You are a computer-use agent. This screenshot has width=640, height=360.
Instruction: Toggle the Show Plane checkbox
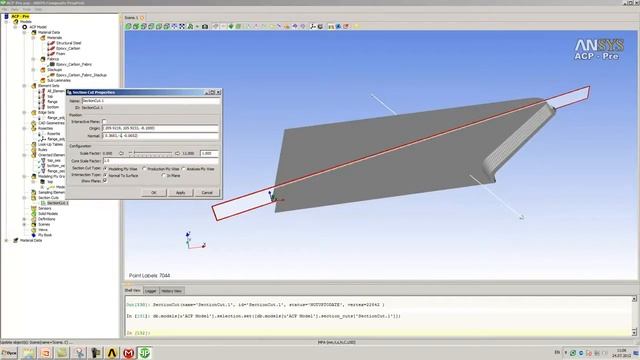[104, 180]
